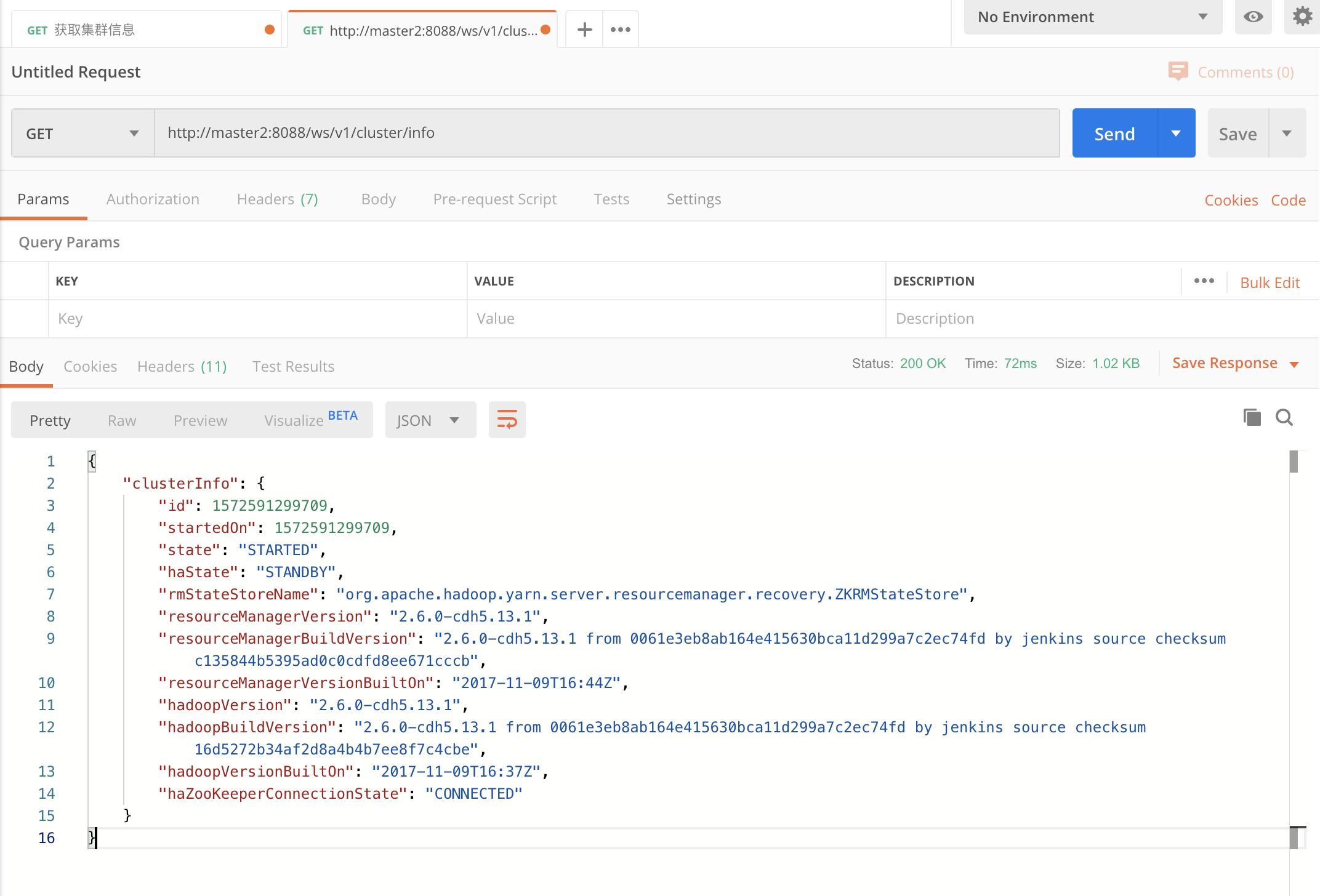Screen dimensions: 1320x896
Task: Click the Comments speech bubble icon
Action: point(1178,71)
